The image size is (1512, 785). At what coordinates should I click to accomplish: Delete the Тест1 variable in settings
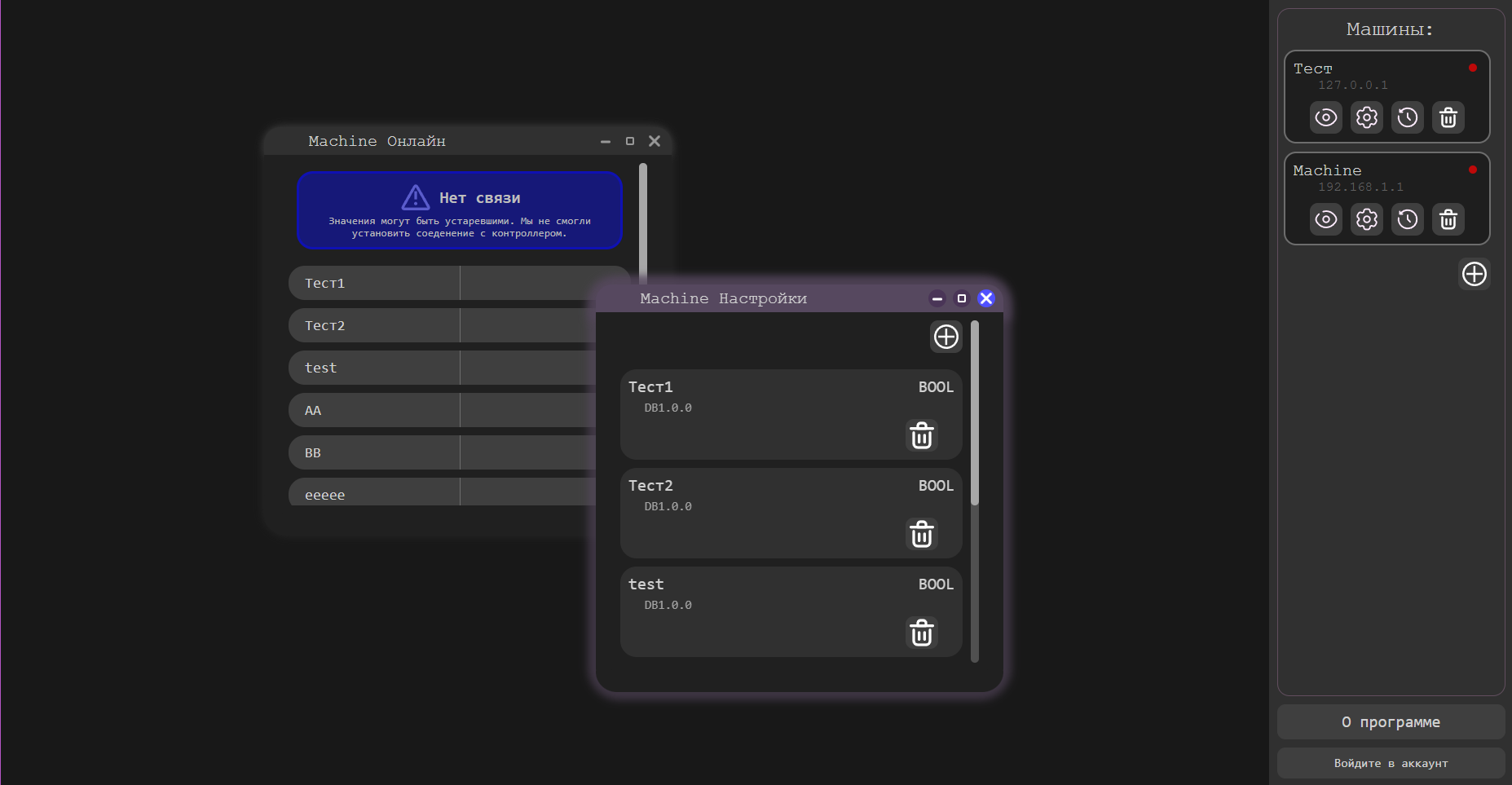pos(922,436)
